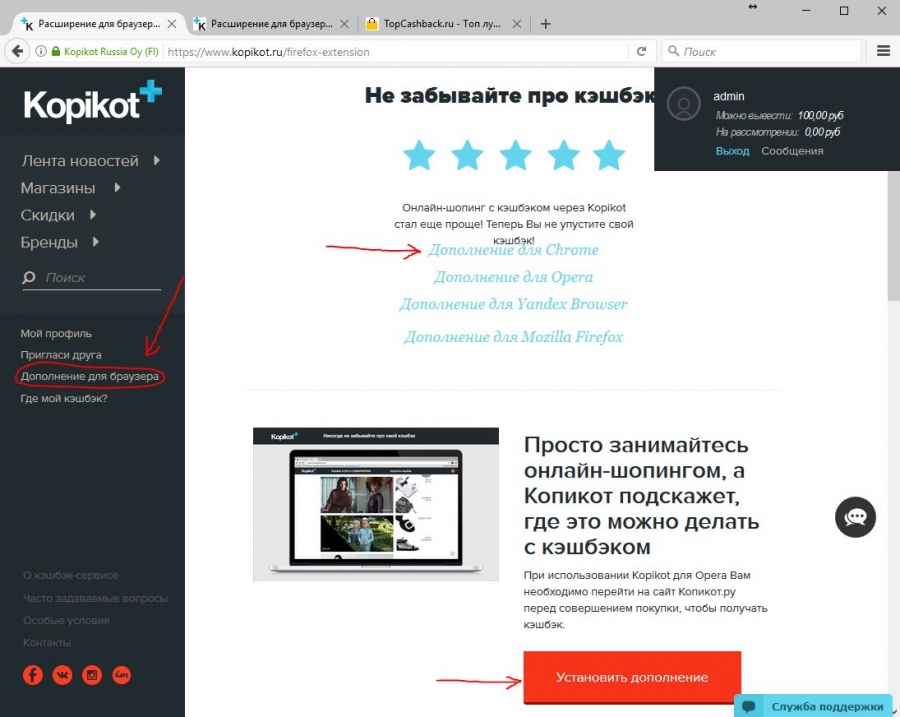Switch to the inactive second Расширение для браузера tab
Screen dimensions: 900x717
pyautogui.click(x=271, y=24)
